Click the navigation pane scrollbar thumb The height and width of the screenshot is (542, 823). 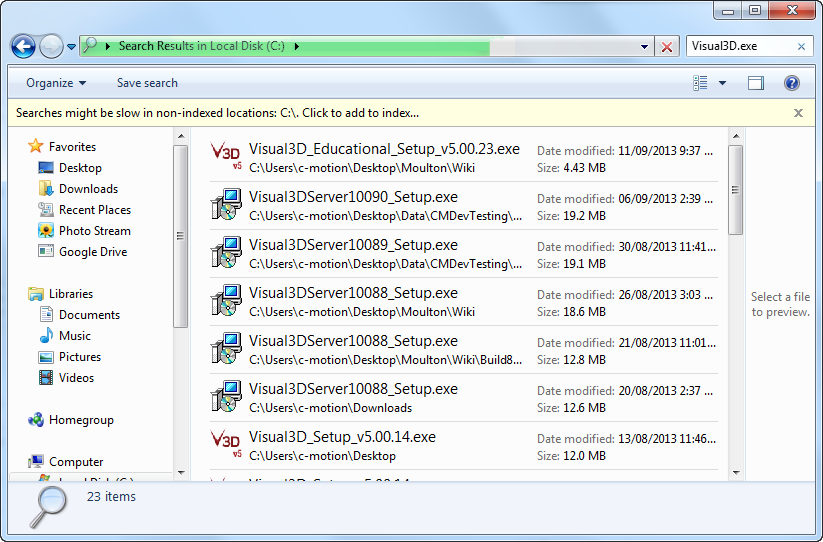(181, 236)
